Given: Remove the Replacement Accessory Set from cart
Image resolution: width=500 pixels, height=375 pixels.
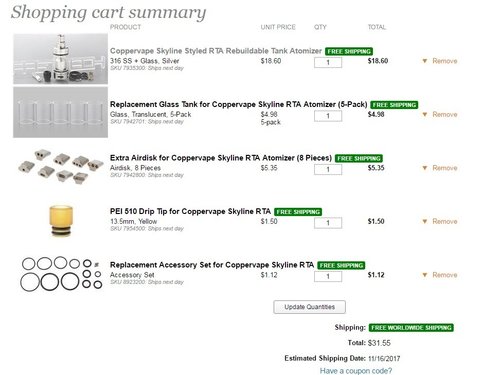Looking at the screenshot, I should [x=445, y=275].
